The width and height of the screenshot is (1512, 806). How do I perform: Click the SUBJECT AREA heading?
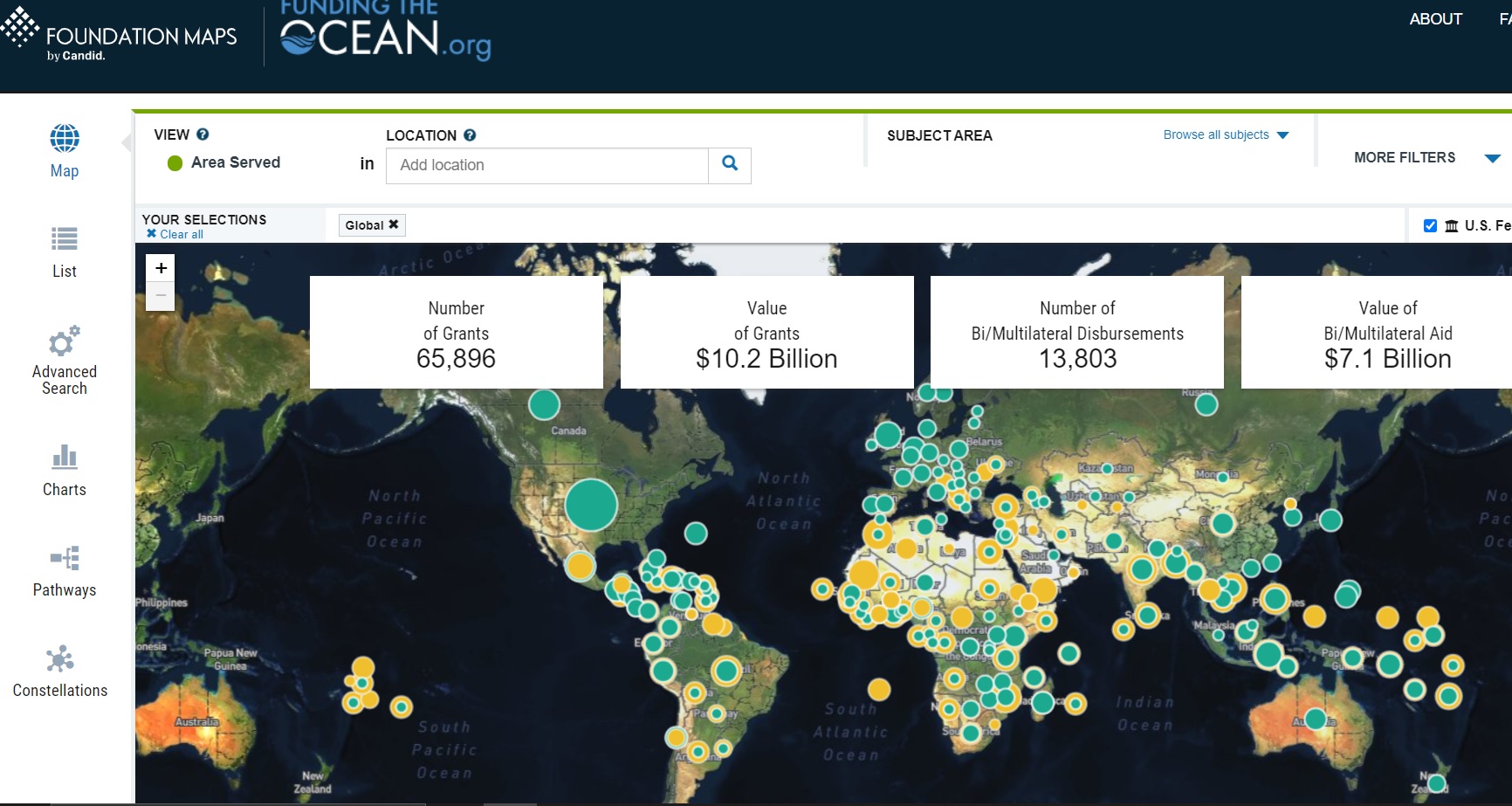[939, 135]
